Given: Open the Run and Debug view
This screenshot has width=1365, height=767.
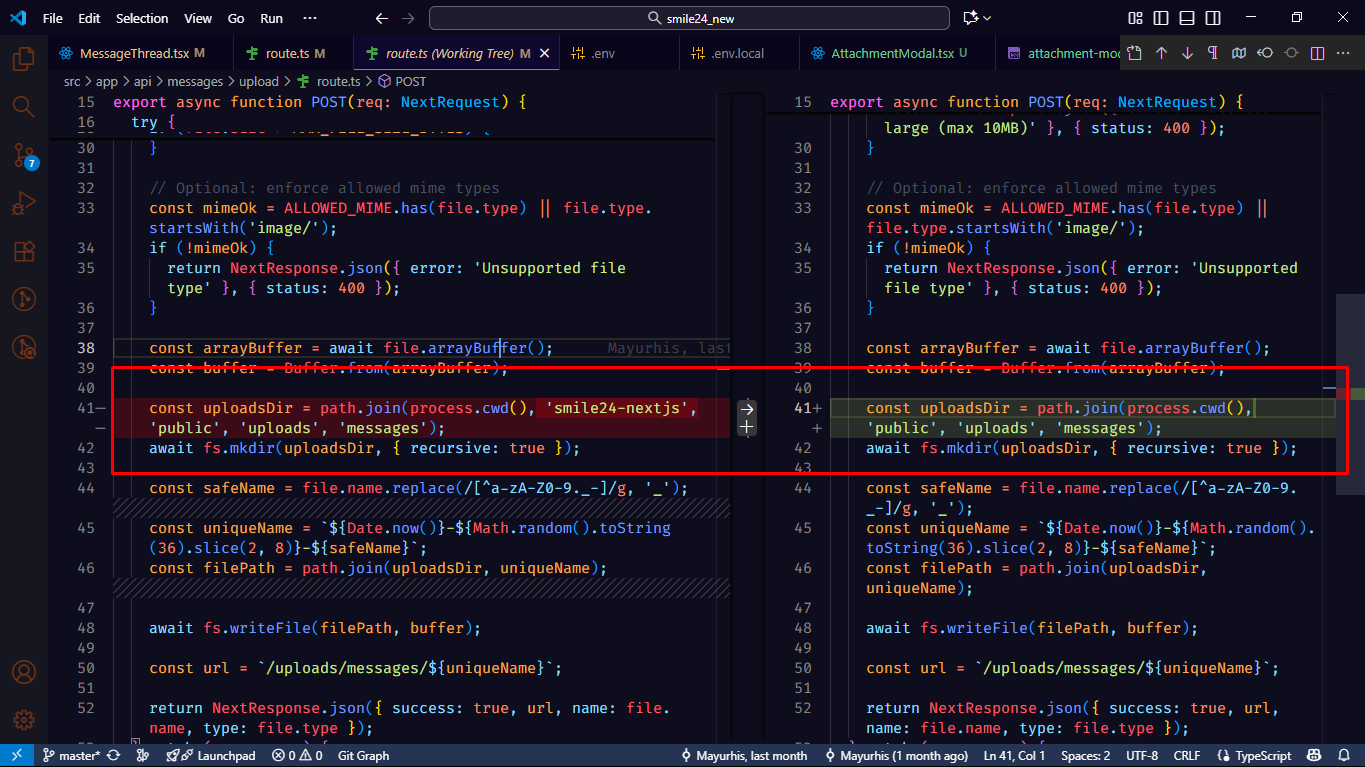Looking at the screenshot, I should coord(24,204).
